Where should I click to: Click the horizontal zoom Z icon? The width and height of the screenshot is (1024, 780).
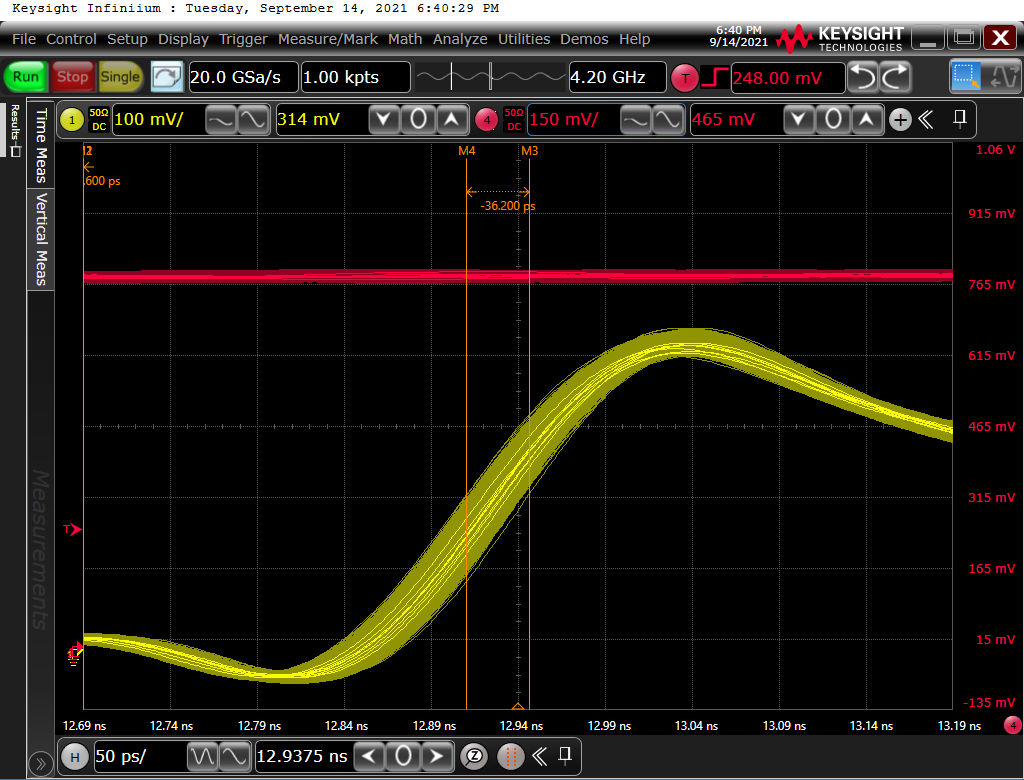pos(476,756)
